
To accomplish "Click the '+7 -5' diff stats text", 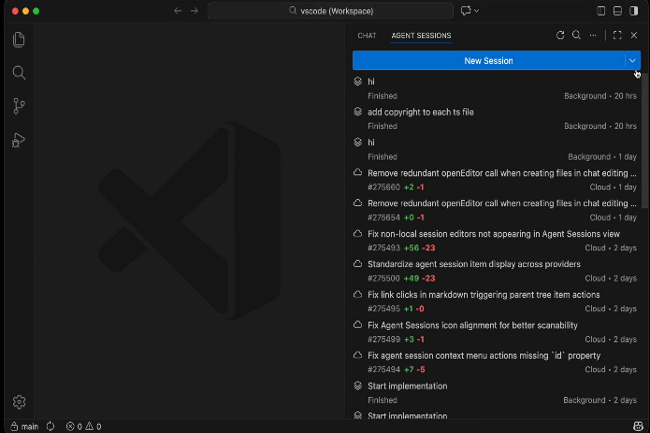I will 415,369.
